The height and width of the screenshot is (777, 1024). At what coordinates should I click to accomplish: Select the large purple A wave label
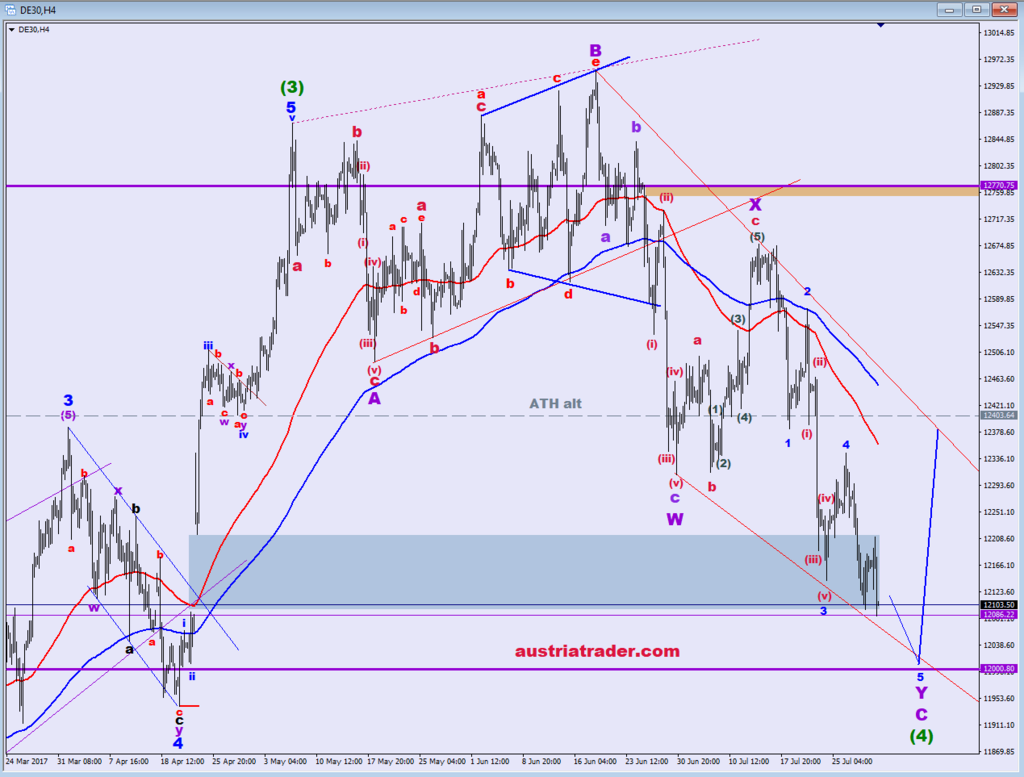(x=374, y=398)
